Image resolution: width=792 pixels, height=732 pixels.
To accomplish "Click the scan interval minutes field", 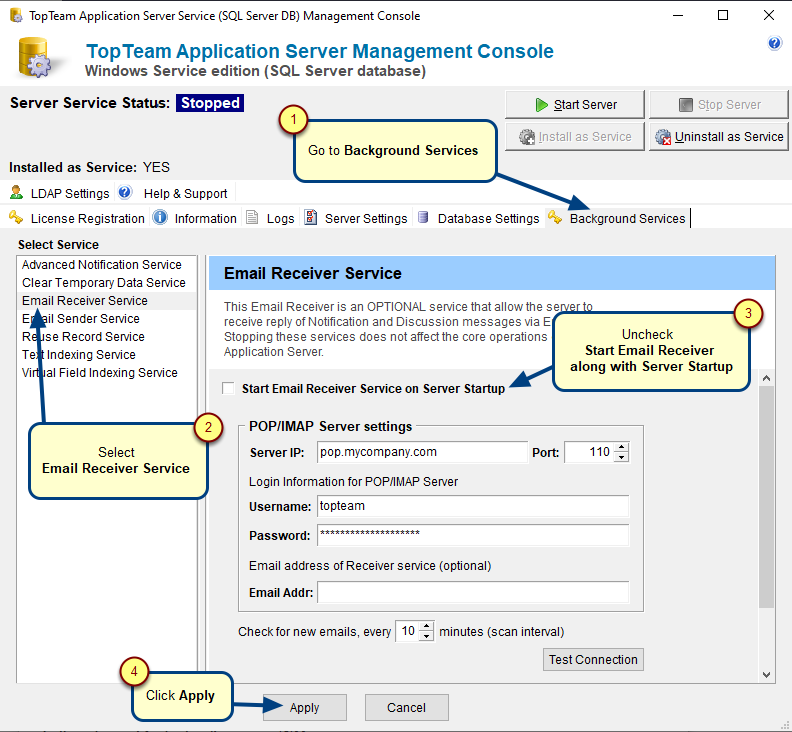I will (408, 631).
